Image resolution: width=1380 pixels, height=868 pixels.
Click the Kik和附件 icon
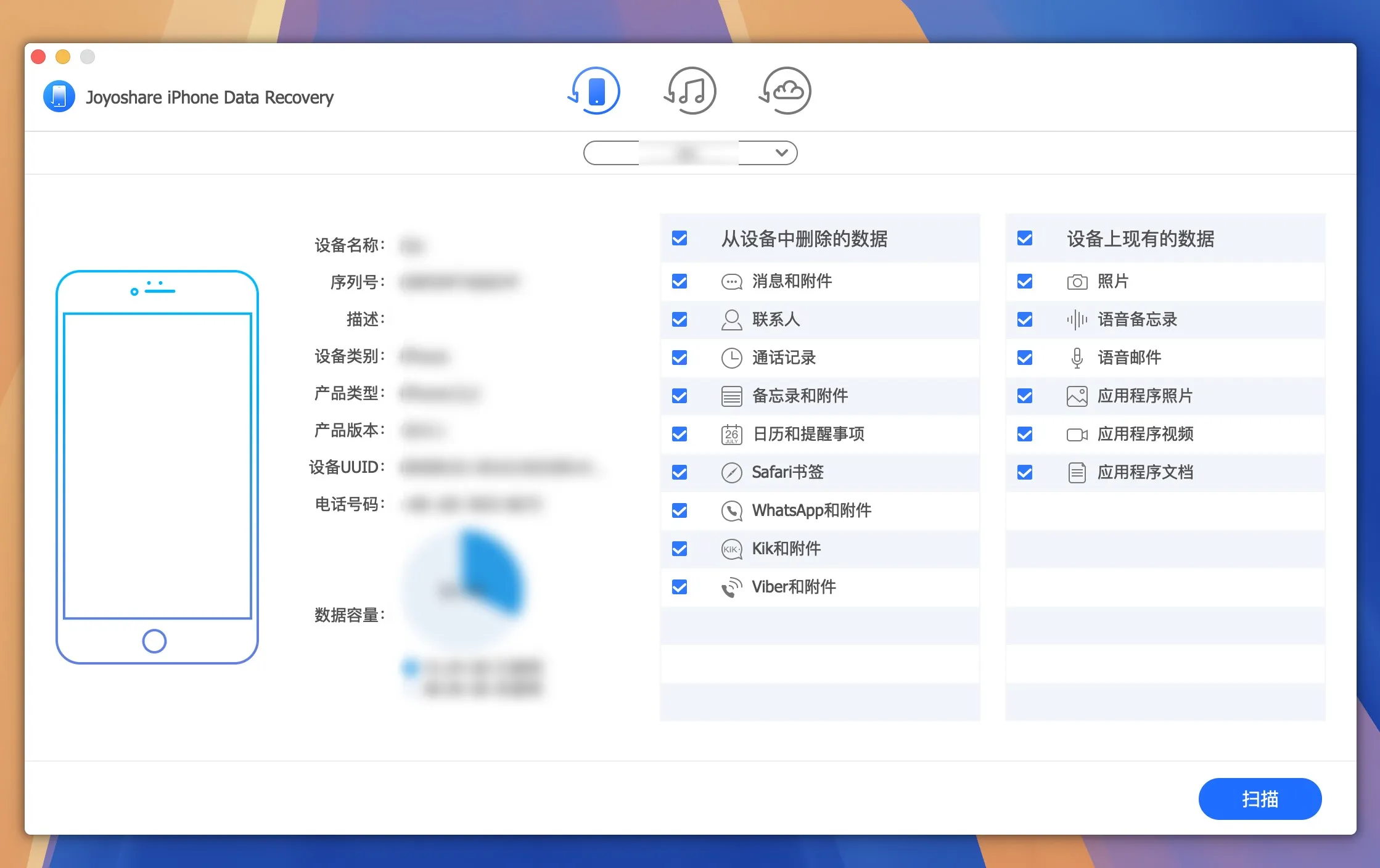coord(731,549)
